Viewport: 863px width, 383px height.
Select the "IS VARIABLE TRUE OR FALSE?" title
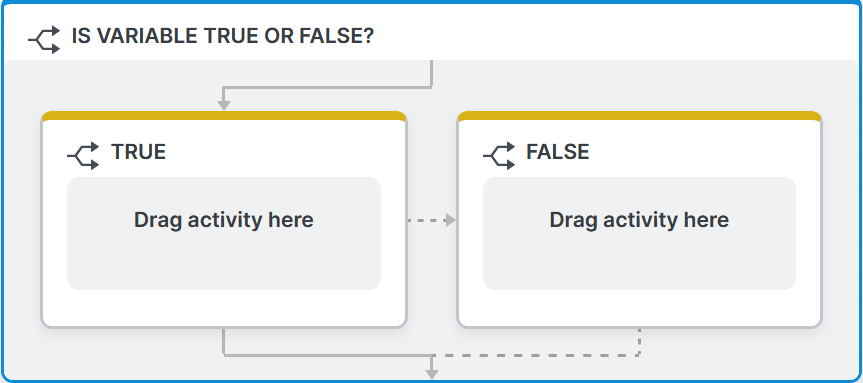(x=223, y=36)
